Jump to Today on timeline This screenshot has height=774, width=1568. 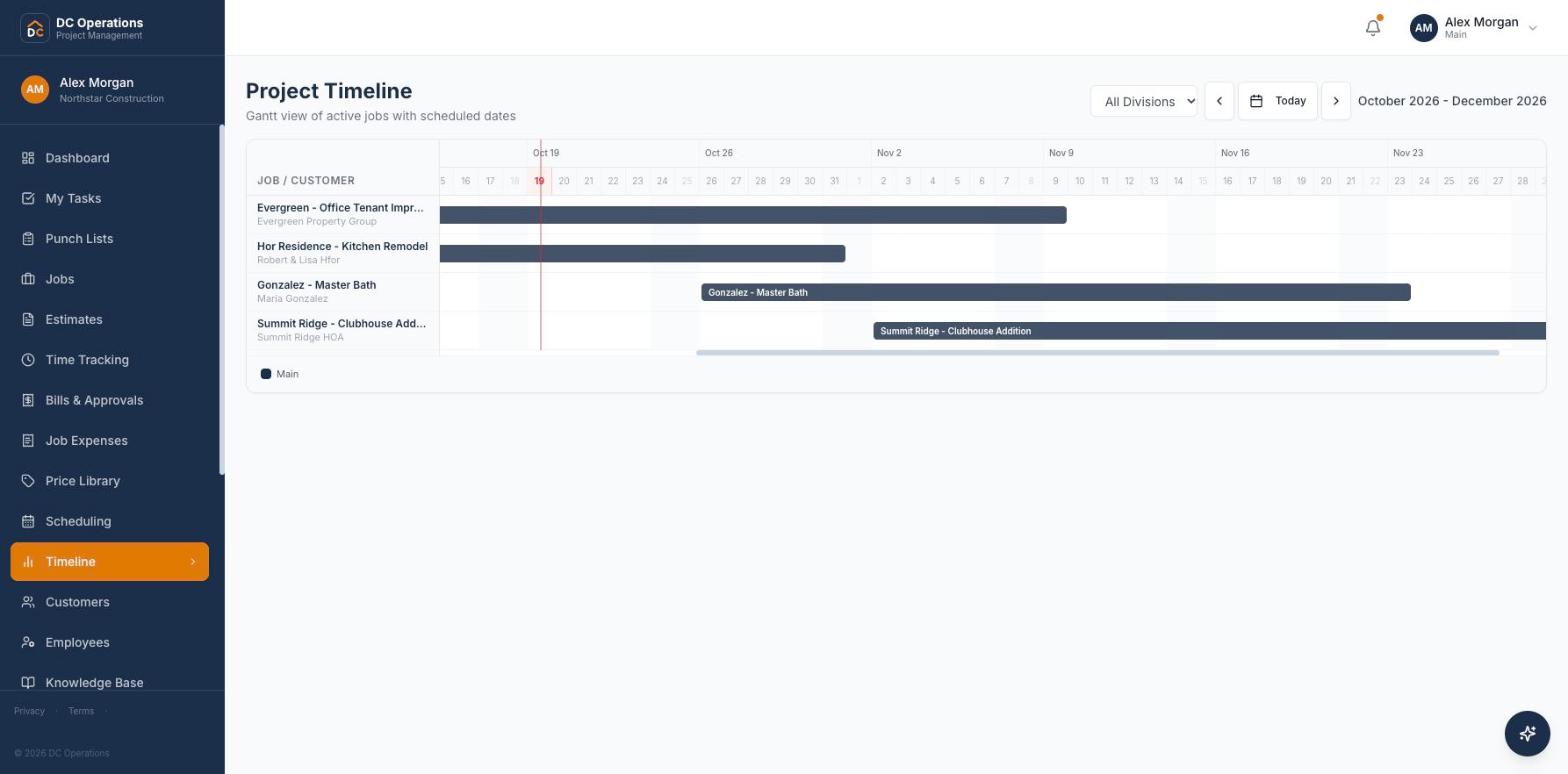tap(1278, 101)
